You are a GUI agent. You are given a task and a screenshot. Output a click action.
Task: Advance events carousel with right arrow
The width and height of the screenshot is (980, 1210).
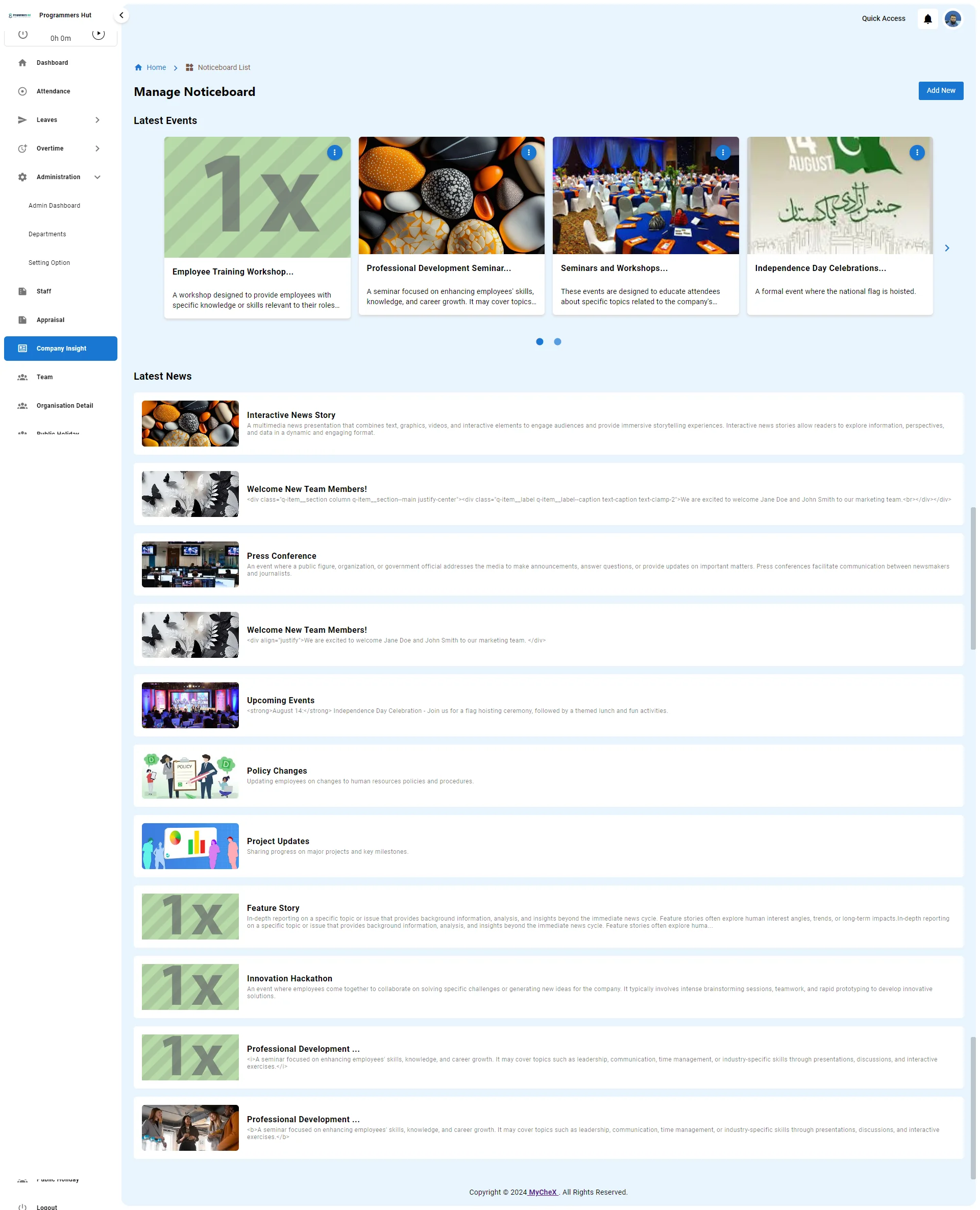(947, 249)
